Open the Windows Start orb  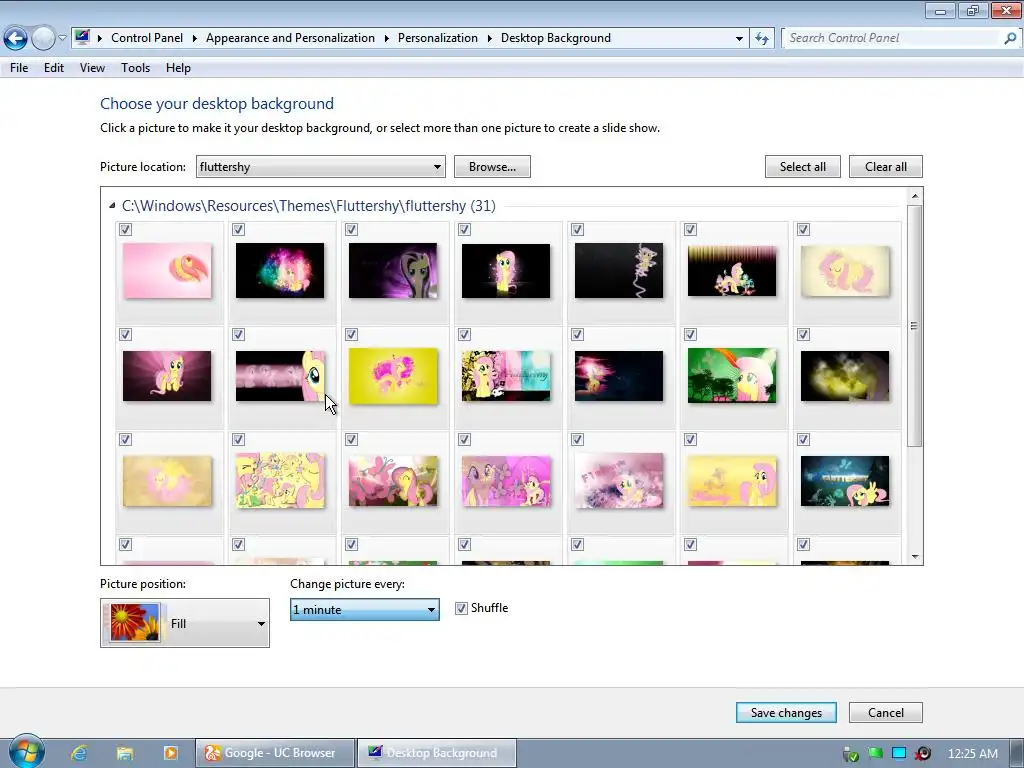coord(26,752)
